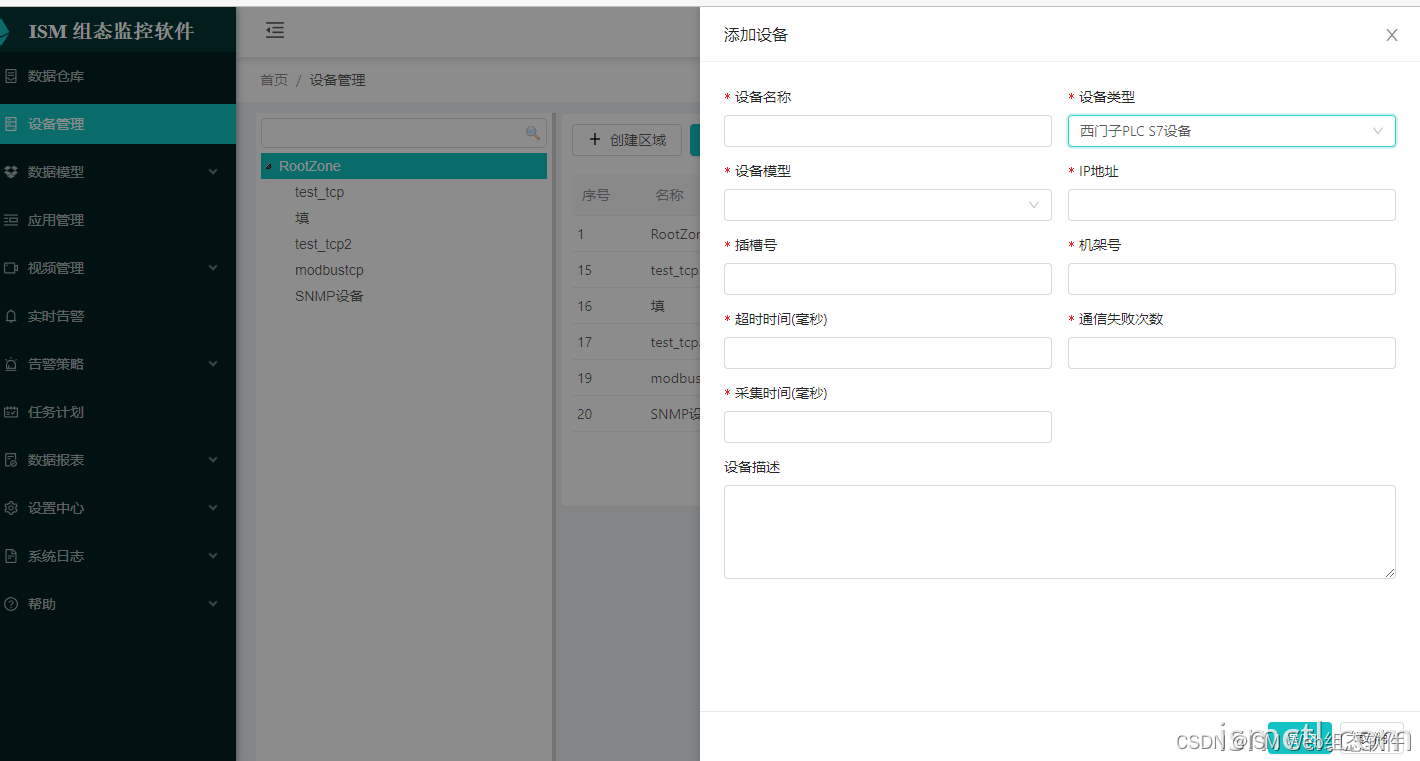Screen dimensions: 1420x761
Task: Go to 实时告警 page
Action: (118, 316)
